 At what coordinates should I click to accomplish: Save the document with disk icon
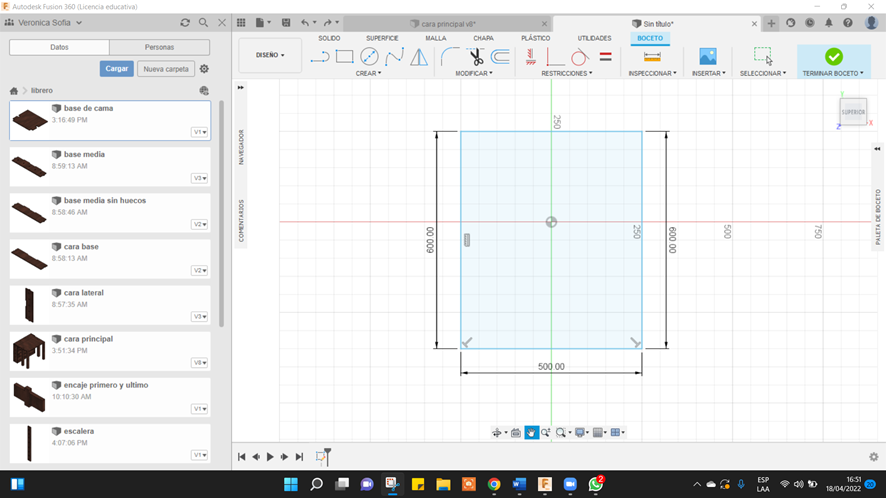[286, 23]
